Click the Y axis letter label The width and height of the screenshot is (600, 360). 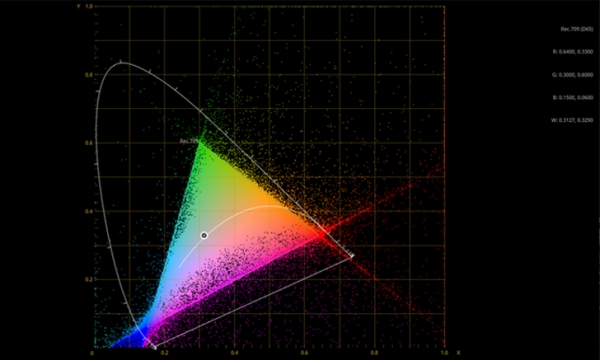tap(78, 7)
